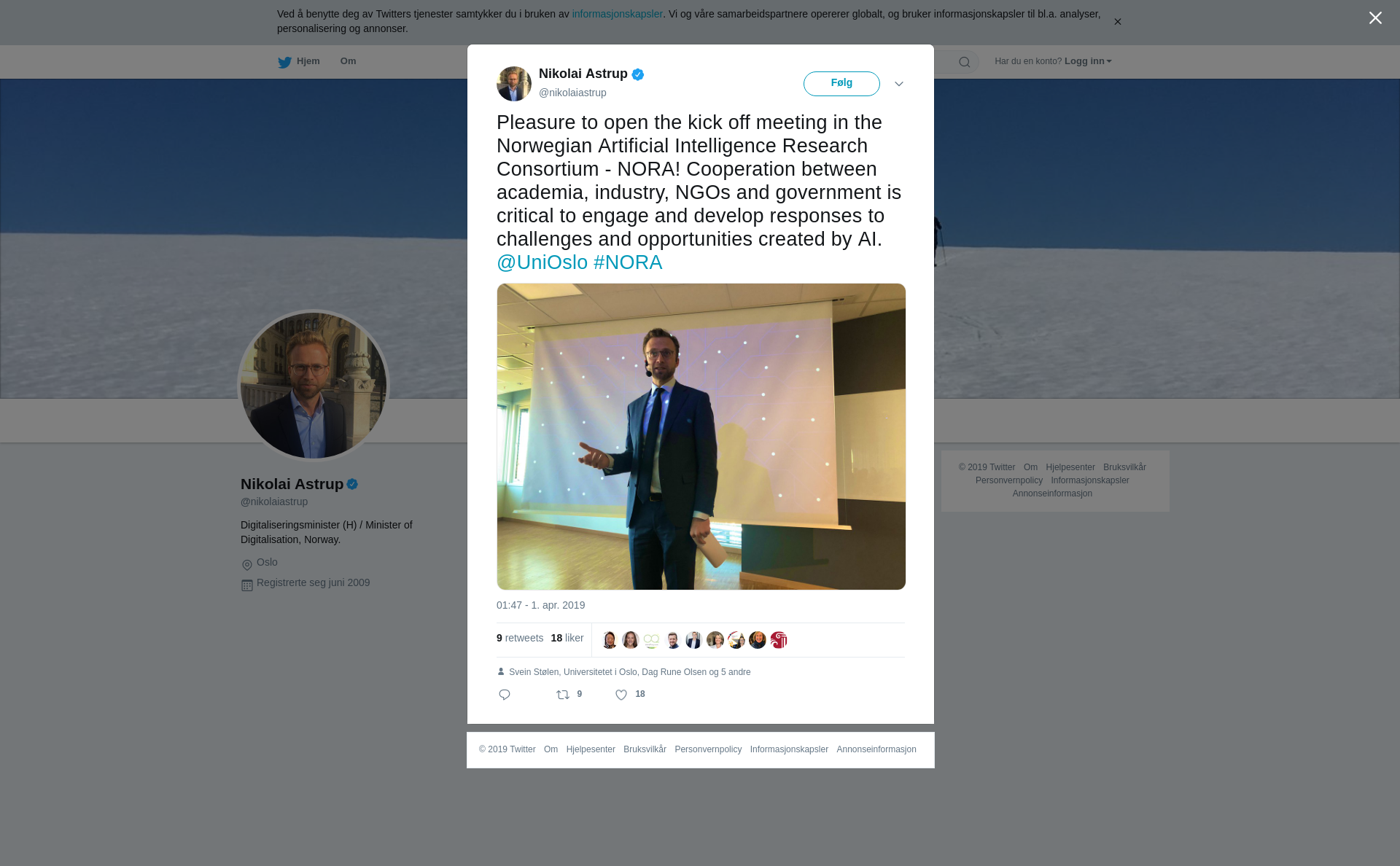Close the tweet overlay with the X
Viewport: 1400px width, 866px height.
pos(1375,18)
